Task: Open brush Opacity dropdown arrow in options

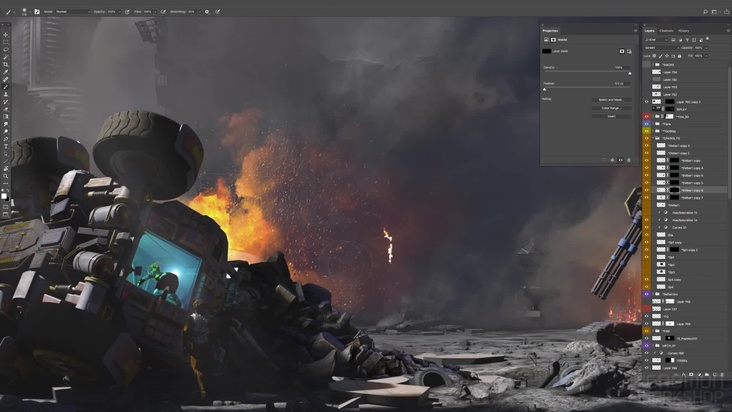Action: (120, 12)
